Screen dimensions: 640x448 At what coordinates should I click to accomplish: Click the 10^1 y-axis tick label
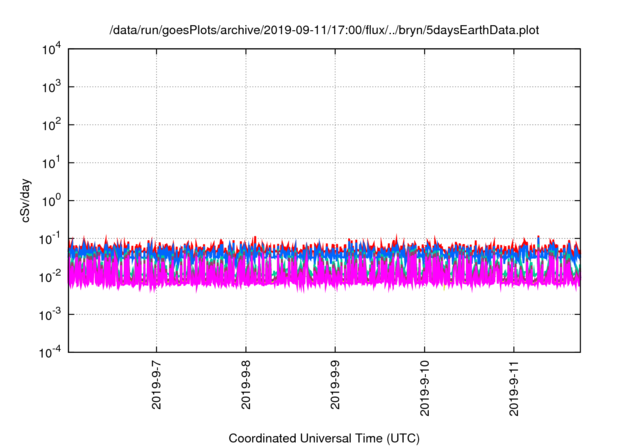tap(51, 163)
